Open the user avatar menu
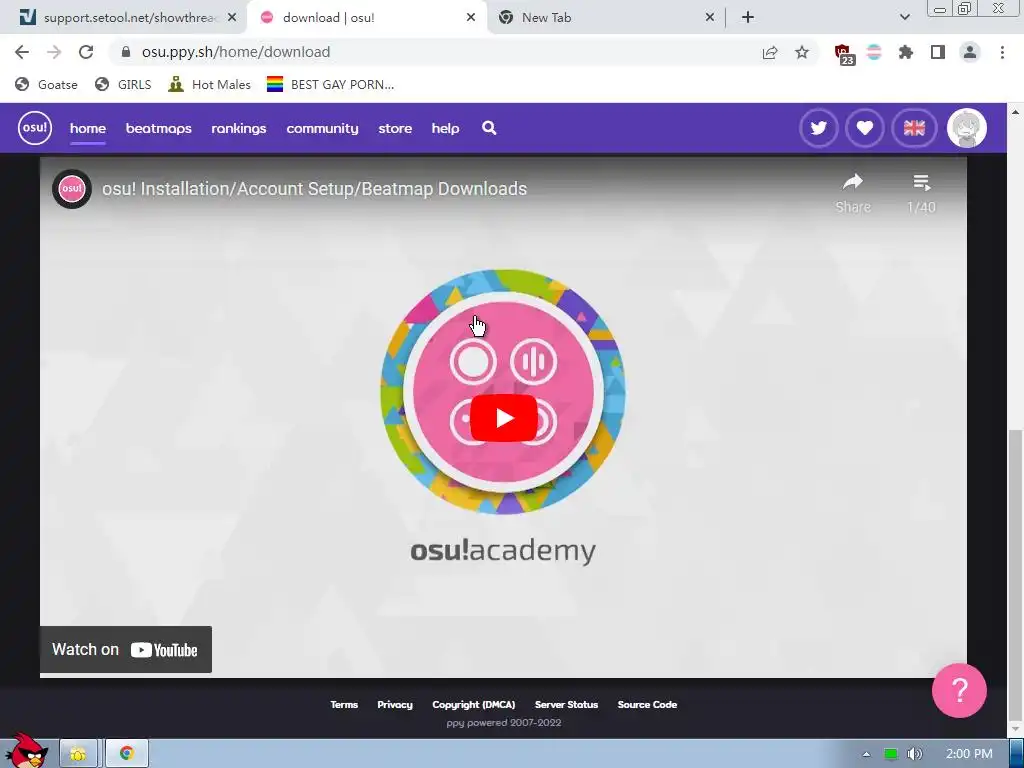The image size is (1024, 768). pos(967,128)
